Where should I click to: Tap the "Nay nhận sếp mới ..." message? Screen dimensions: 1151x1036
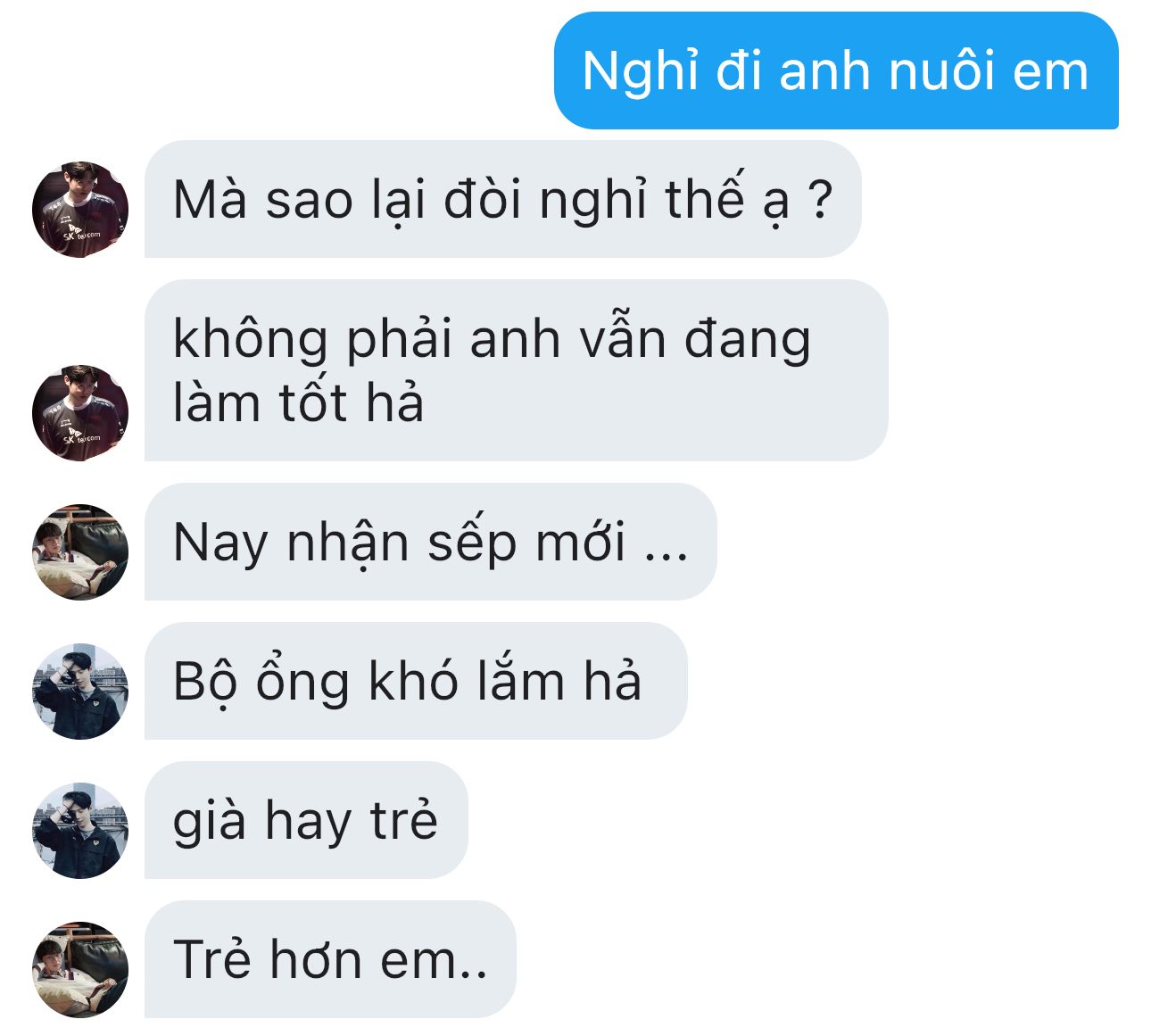coord(430,542)
